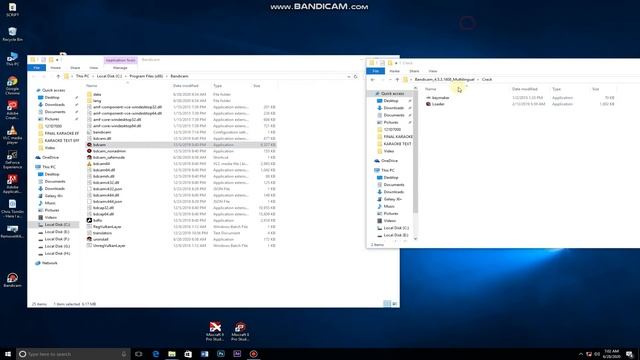Open the Share tab in Crack window
The width and height of the screenshot is (640, 360).
[x=414, y=71]
